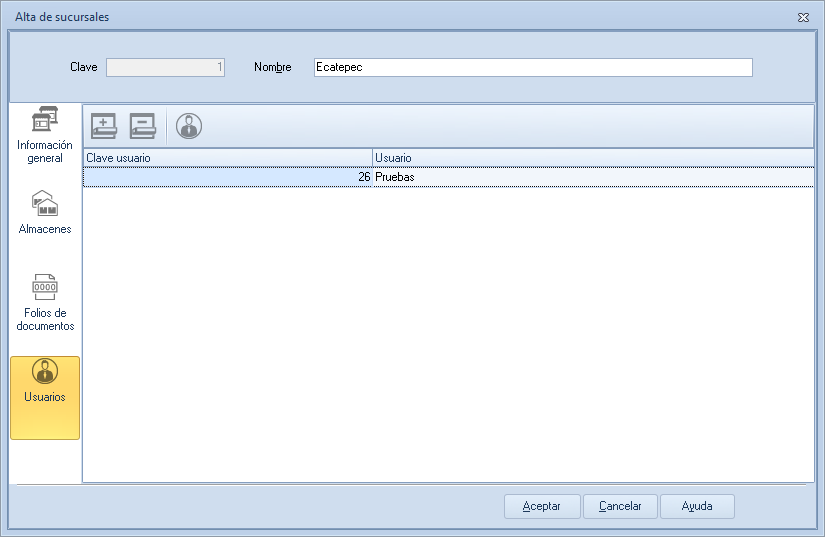Click the empty area of users grid

[448, 330]
